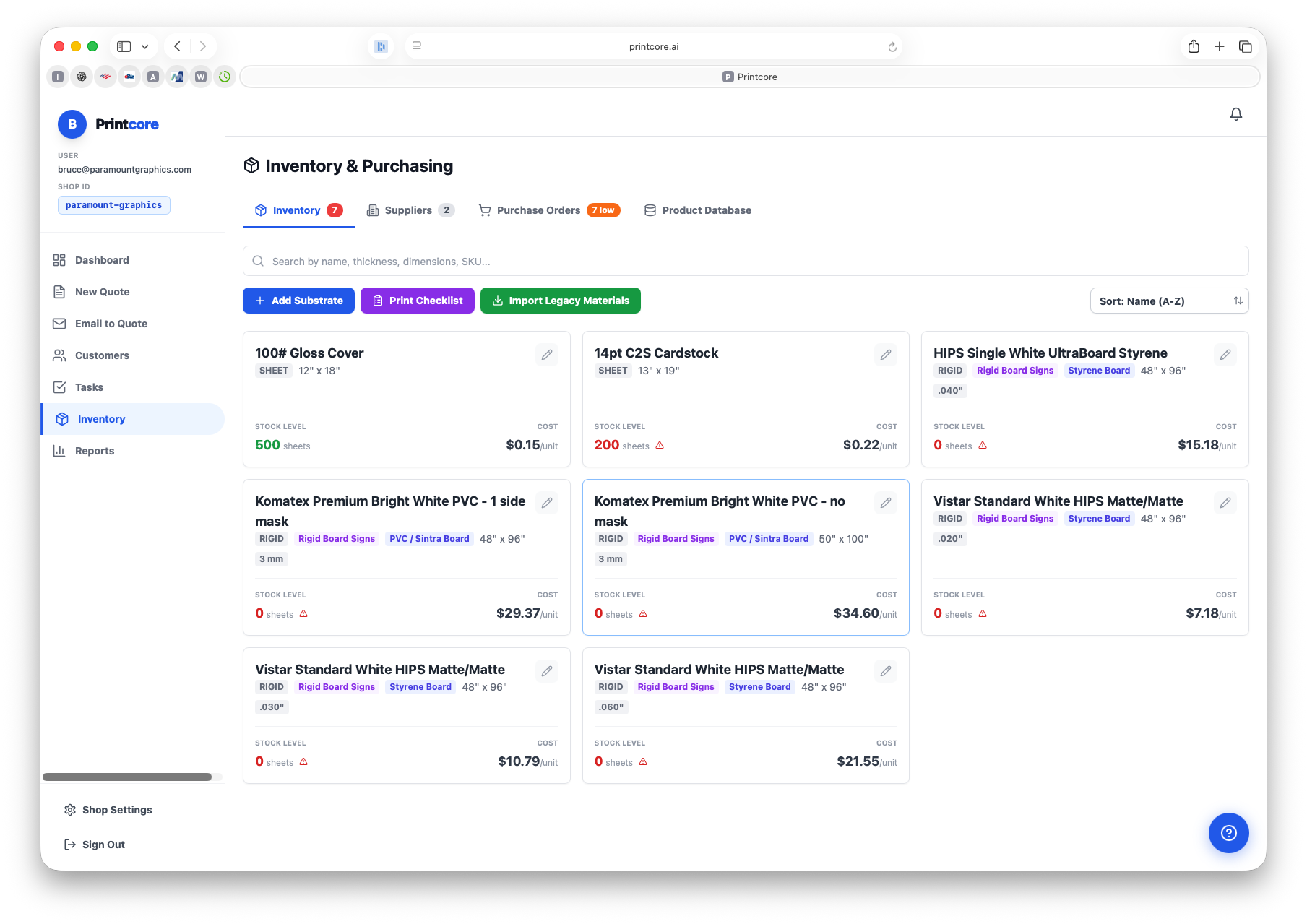Viewport: 1307px width, 924px height.
Task: Click the notification bell icon
Action: coord(1235,114)
